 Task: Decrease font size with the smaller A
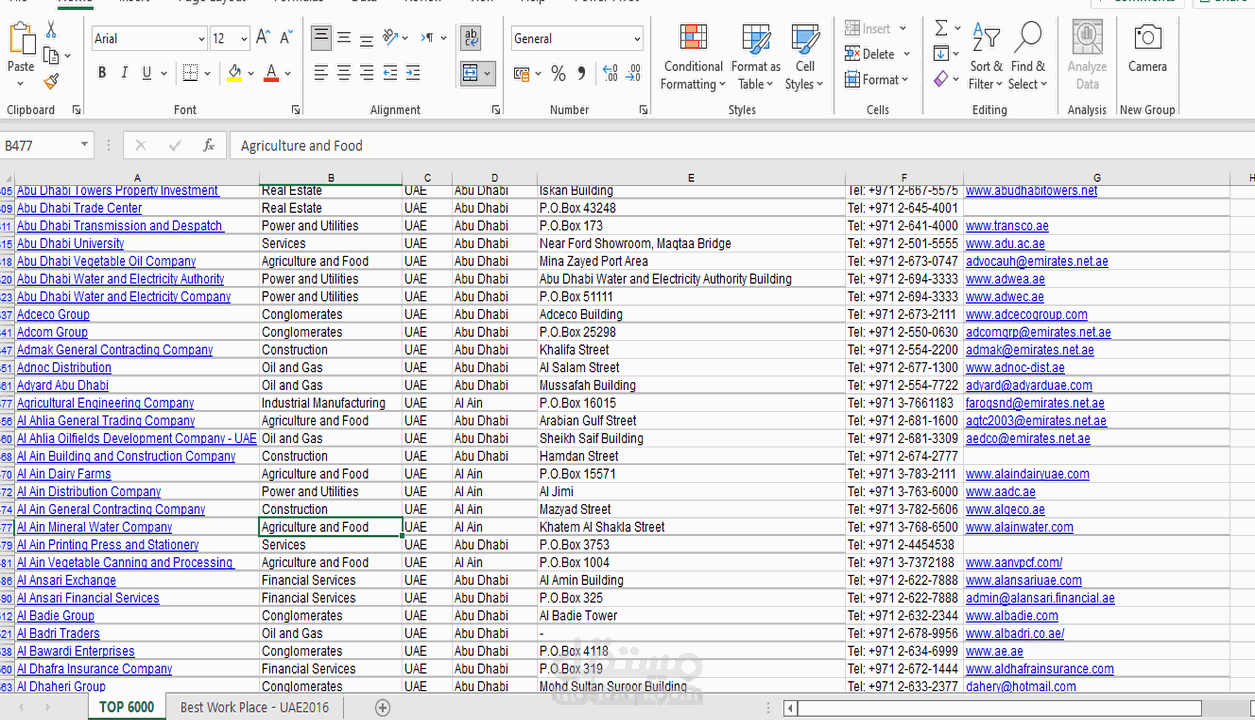tap(286, 38)
